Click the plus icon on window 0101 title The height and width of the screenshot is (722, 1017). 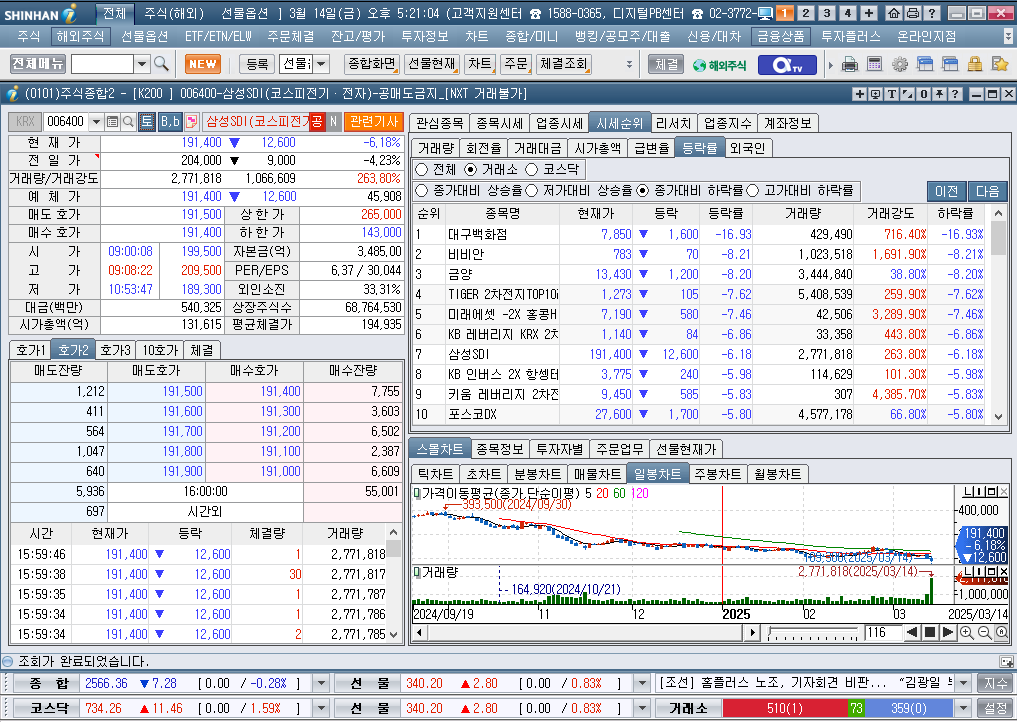[859, 94]
